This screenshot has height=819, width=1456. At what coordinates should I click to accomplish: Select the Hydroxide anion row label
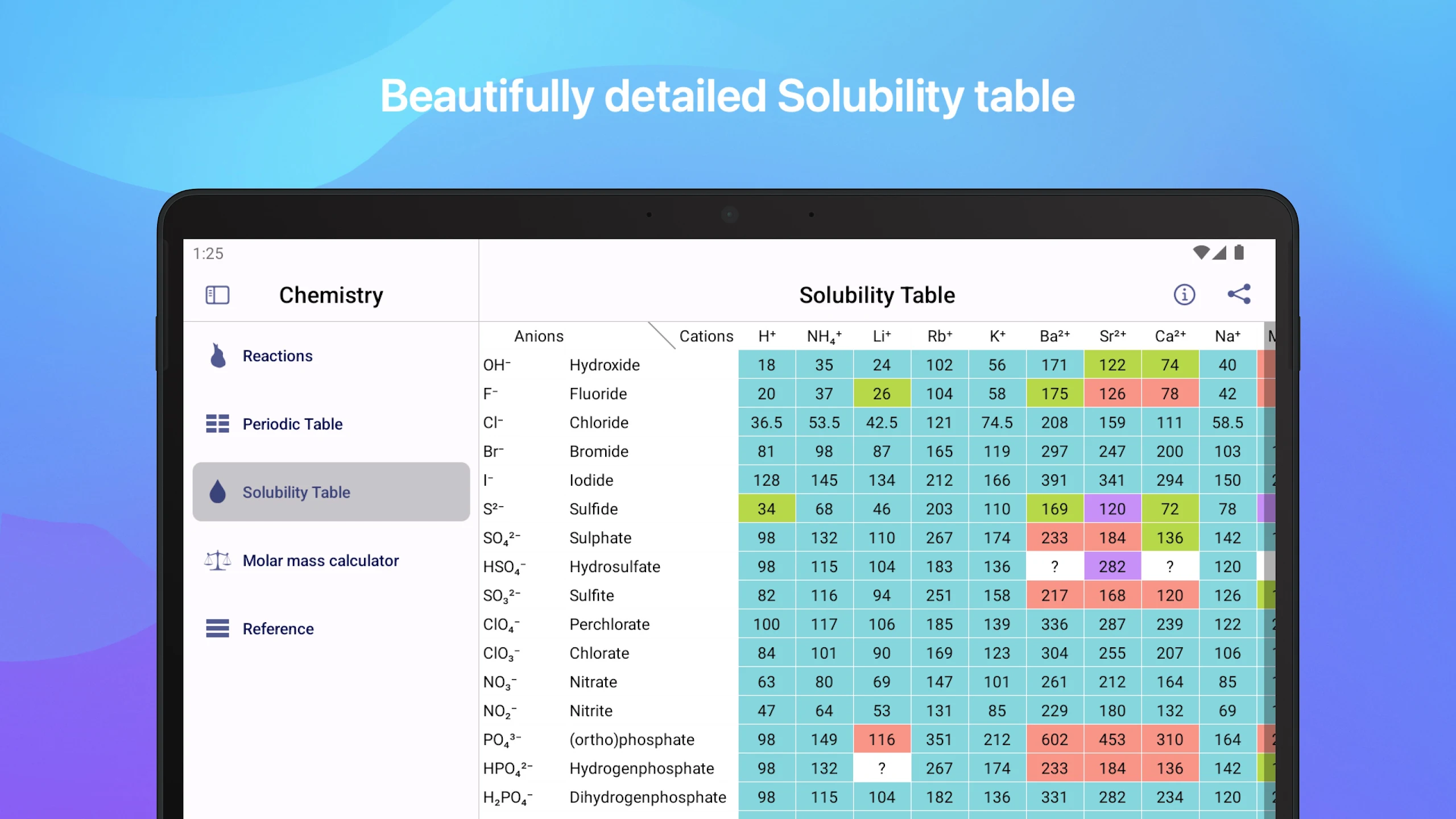(x=604, y=365)
